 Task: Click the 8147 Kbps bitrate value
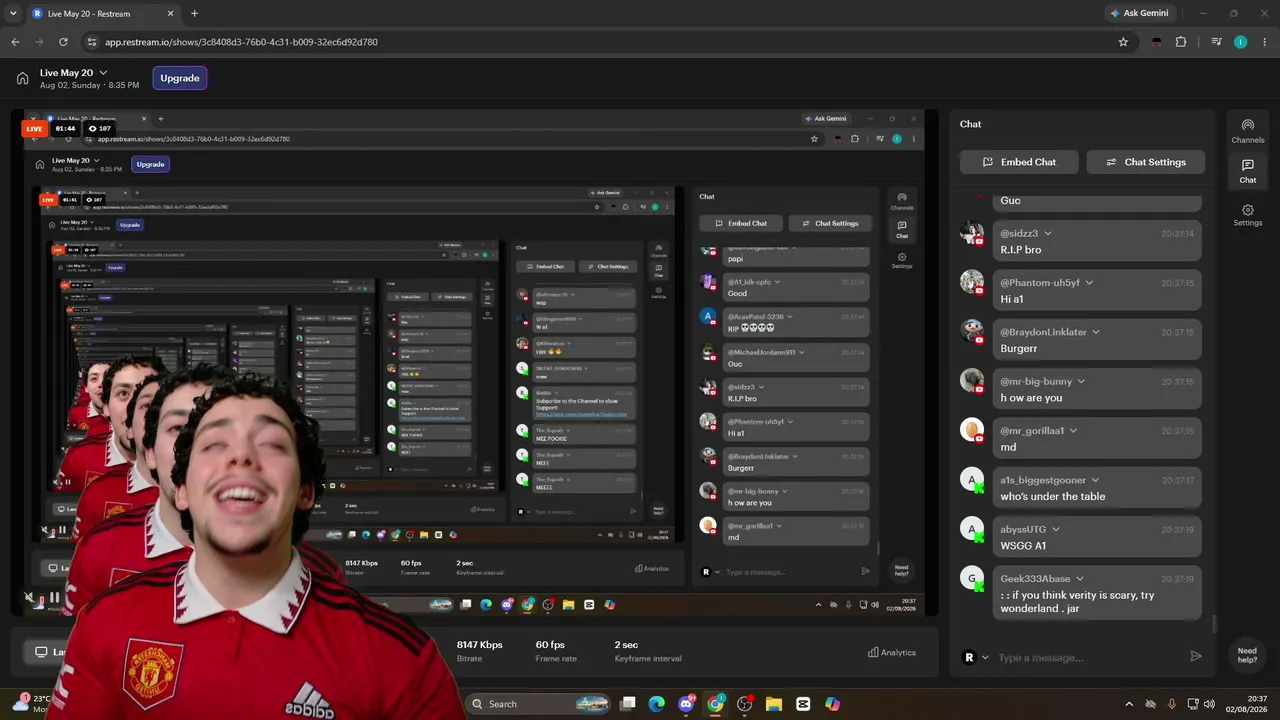click(479, 645)
